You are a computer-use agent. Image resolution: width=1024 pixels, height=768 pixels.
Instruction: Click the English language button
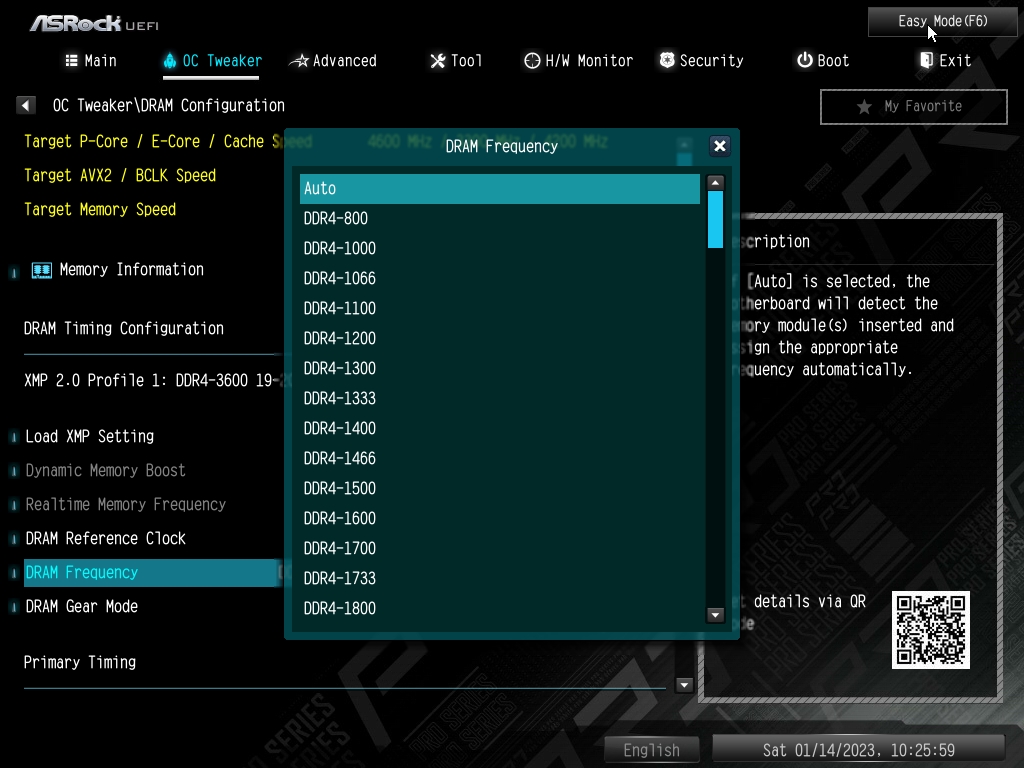coord(651,750)
